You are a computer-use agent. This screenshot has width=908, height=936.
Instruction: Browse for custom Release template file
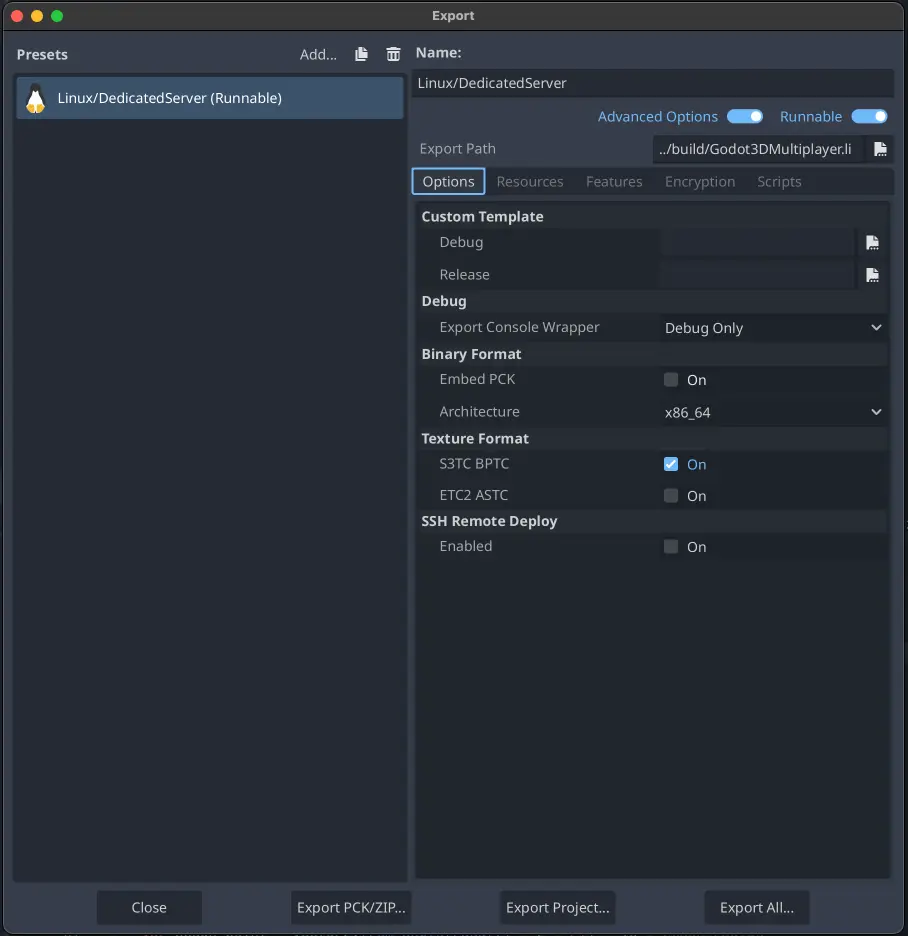pyautogui.click(x=872, y=275)
